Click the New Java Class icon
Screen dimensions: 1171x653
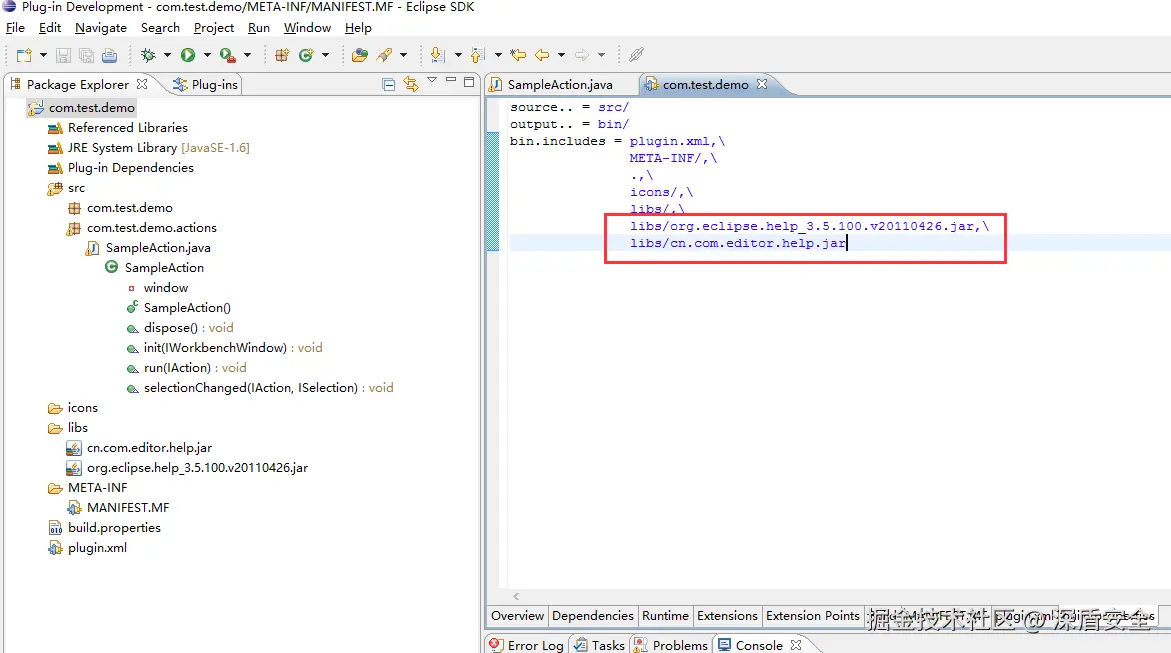[x=306, y=55]
